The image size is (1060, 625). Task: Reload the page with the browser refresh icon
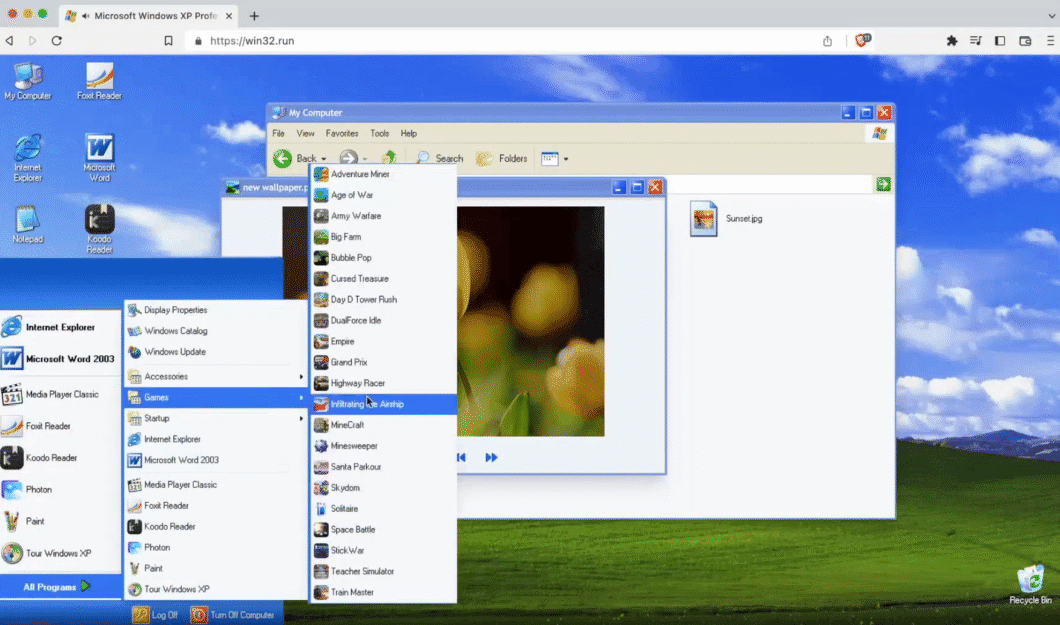pyautogui.click(x=57, y=40)
